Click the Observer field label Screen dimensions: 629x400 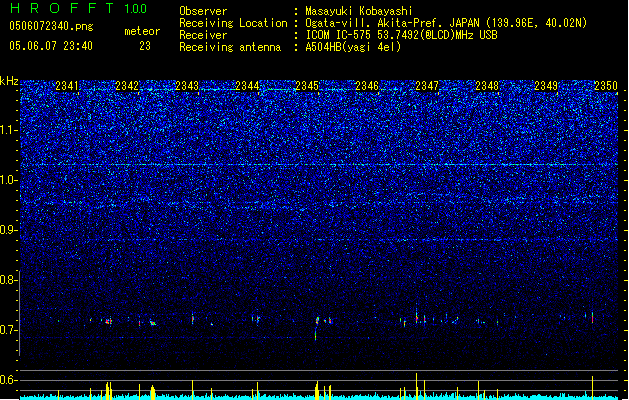coord(203,11)
